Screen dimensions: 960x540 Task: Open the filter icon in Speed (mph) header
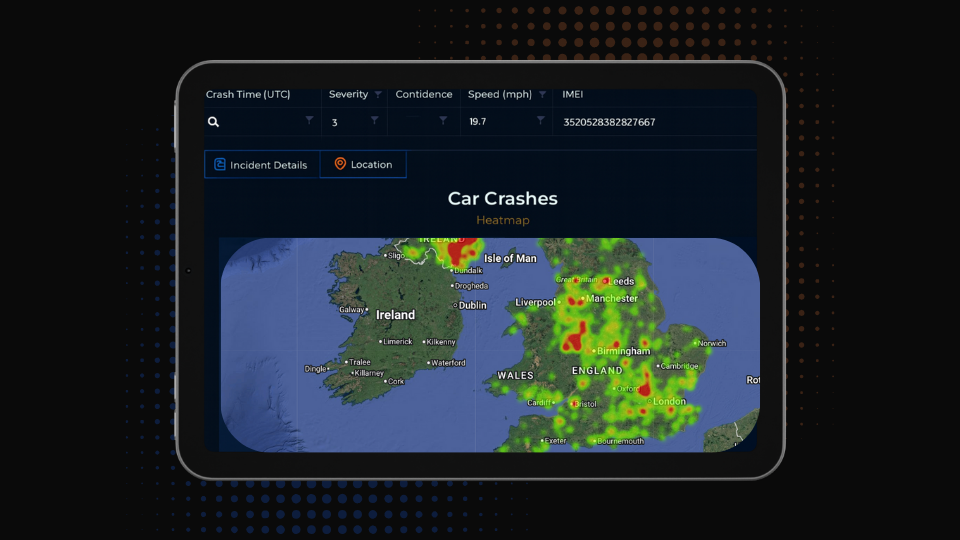pyautogui.click(x=542, y=95)
